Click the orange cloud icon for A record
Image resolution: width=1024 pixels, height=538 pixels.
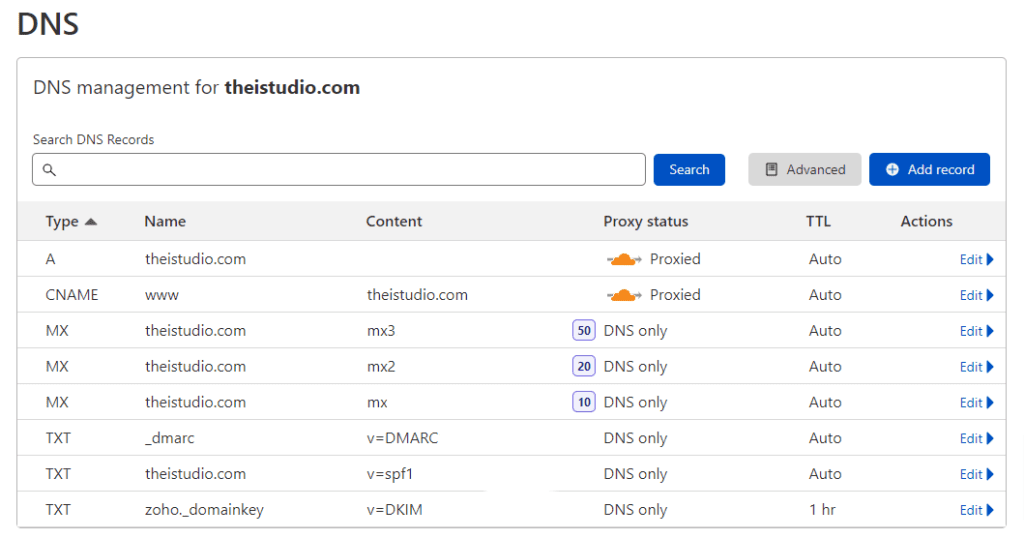pyautogui.click(x=624, y=259)
